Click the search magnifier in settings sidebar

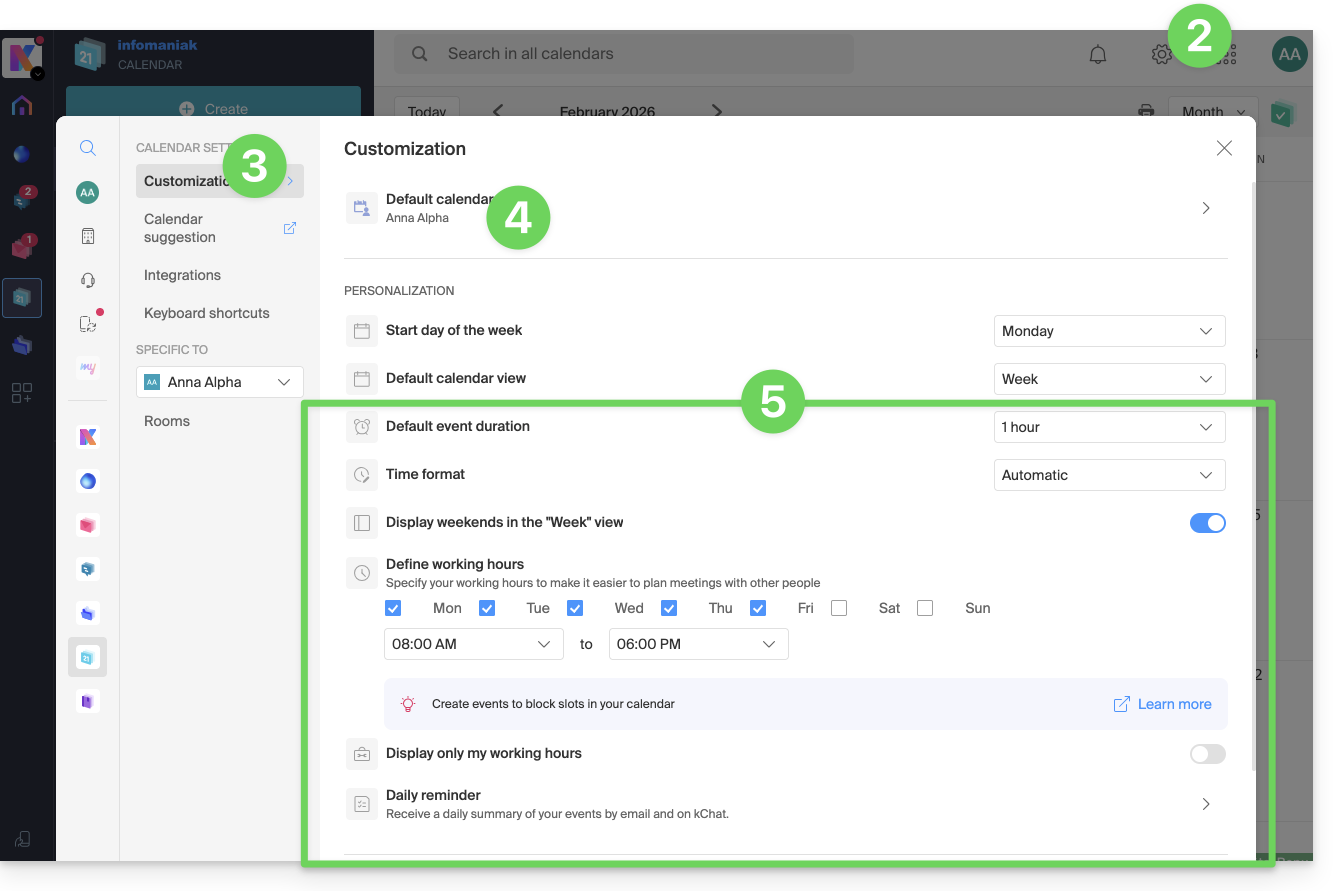click(88, 148)
